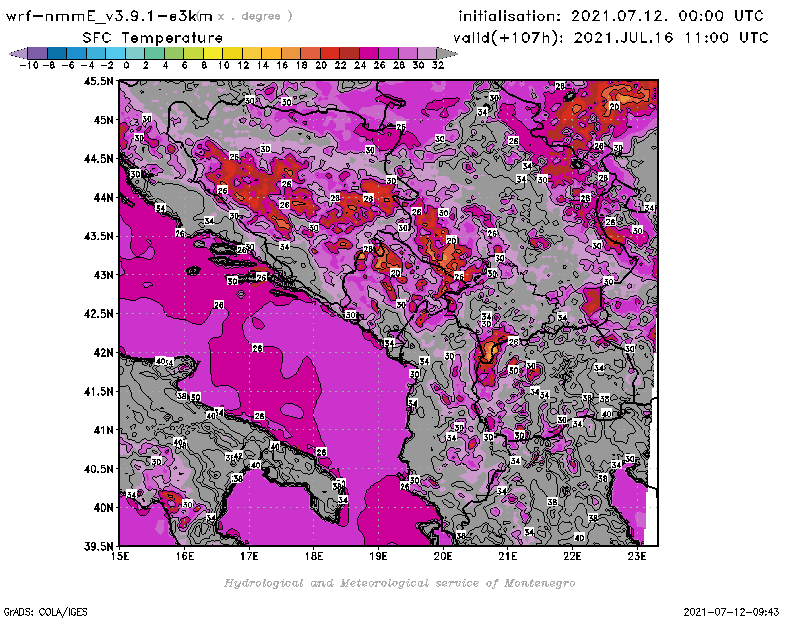Image resolution: width=800 pixels, height=618 pixels.
Task: Click the legend swatch between -4 and -2
Action: coord(96,53)
